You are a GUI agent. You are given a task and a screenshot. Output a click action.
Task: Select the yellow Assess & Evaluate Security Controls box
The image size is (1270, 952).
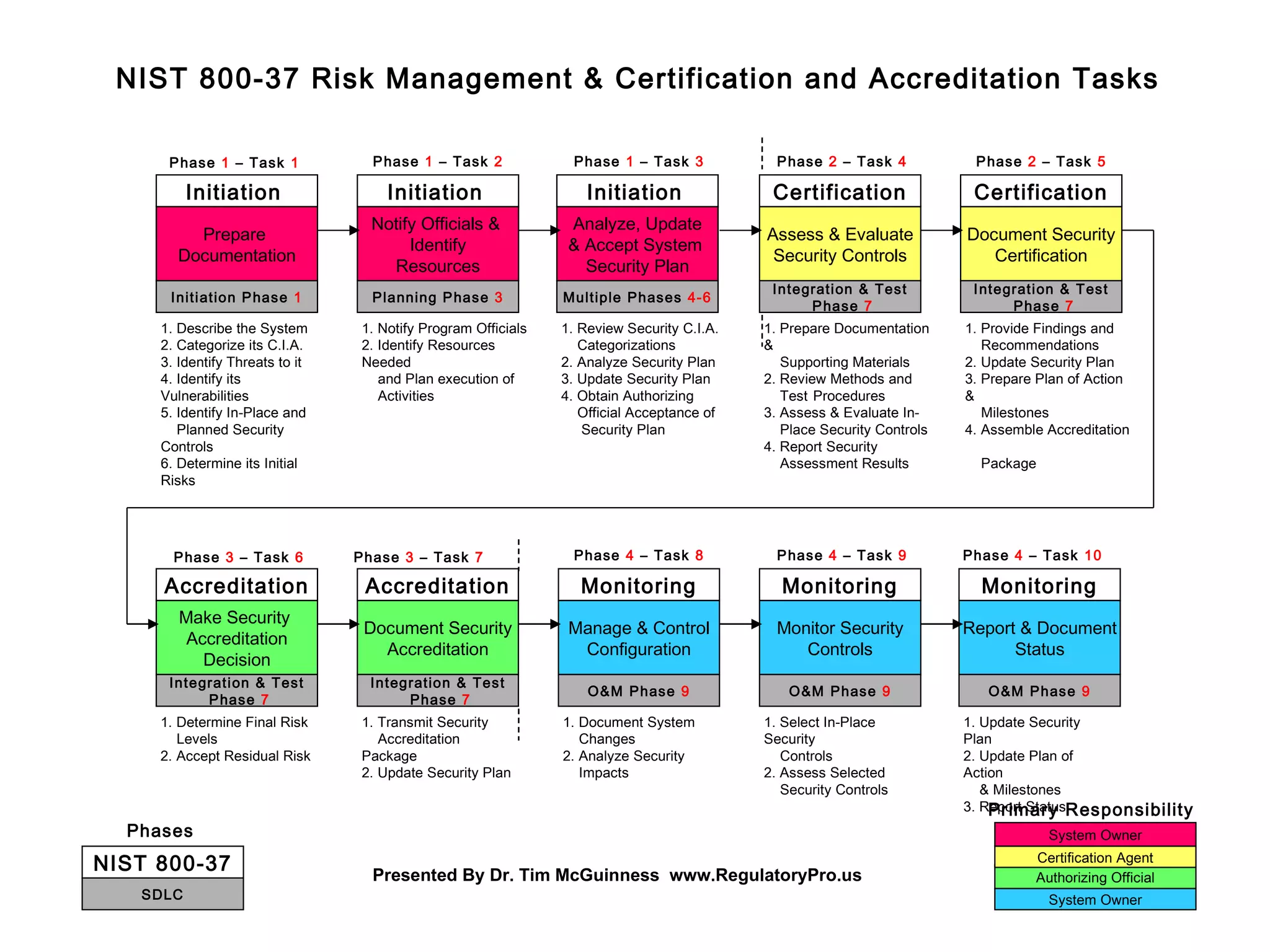pyautogui.click(x=840, y=244)
